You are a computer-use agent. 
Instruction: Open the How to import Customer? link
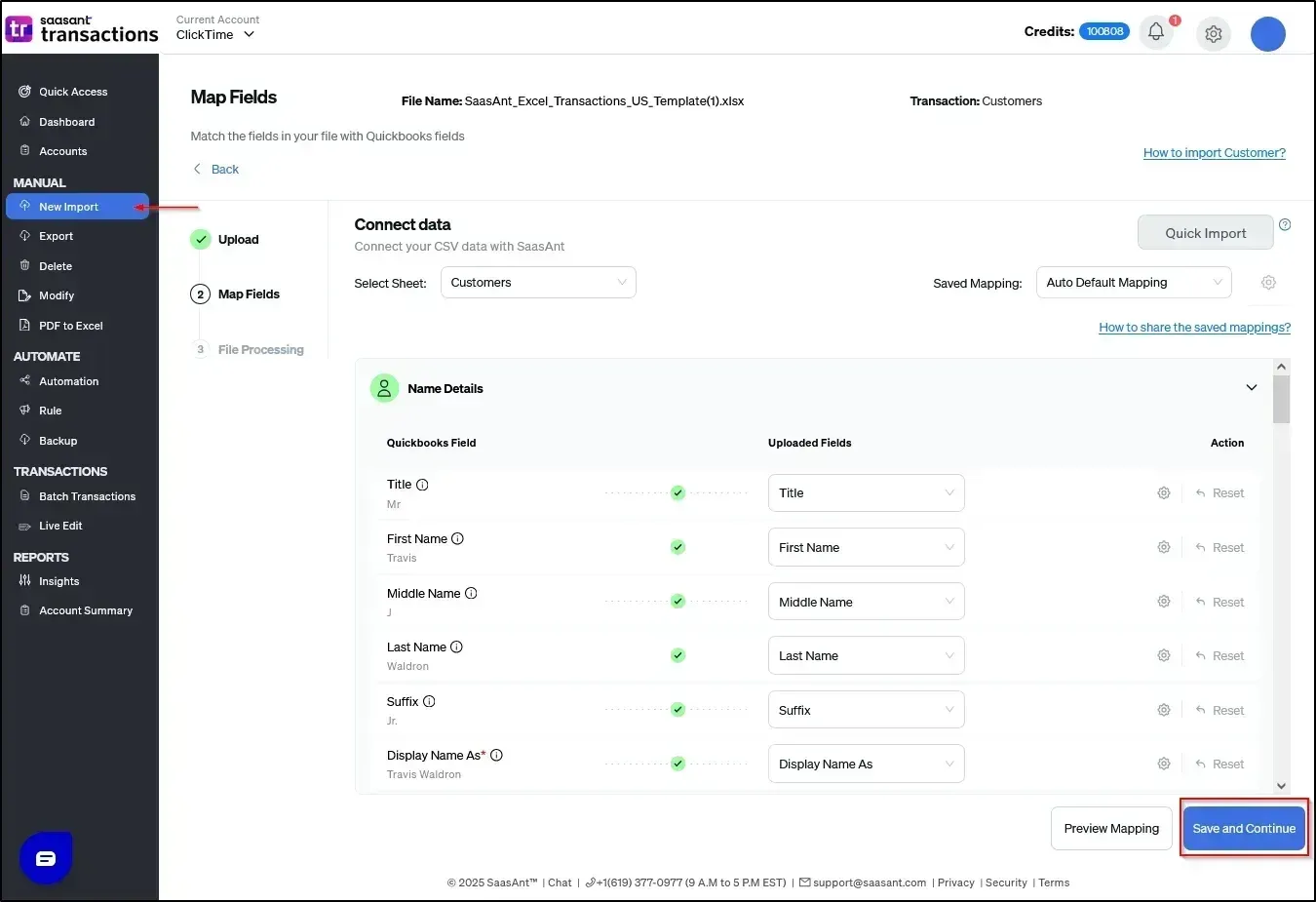tap(1215, 153)
